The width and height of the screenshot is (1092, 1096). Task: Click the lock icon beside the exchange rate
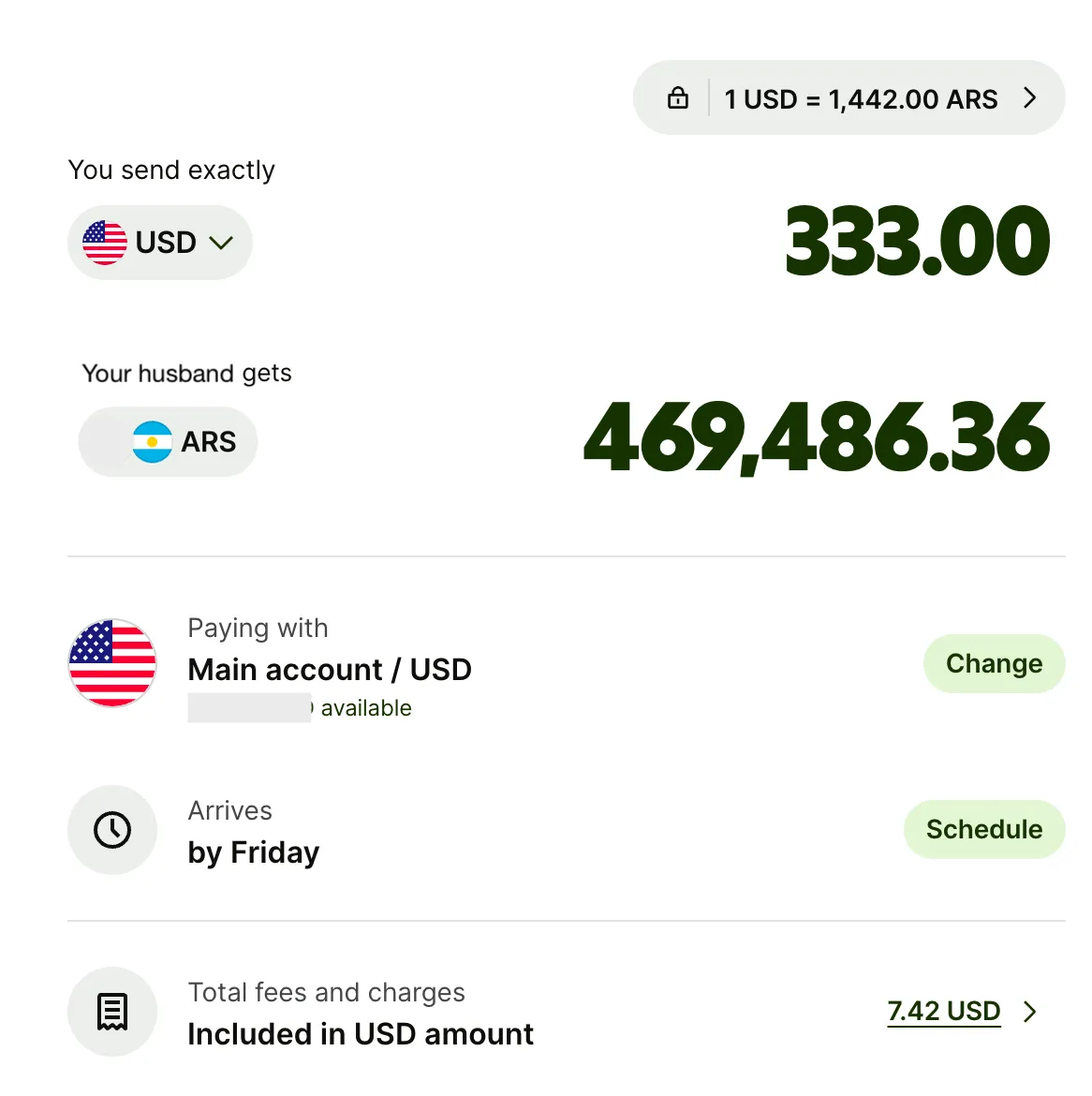(678, 98)
